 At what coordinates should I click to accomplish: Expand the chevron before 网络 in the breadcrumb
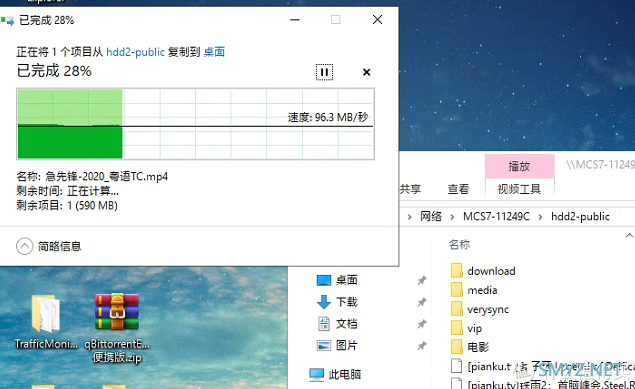pos(409,217)
